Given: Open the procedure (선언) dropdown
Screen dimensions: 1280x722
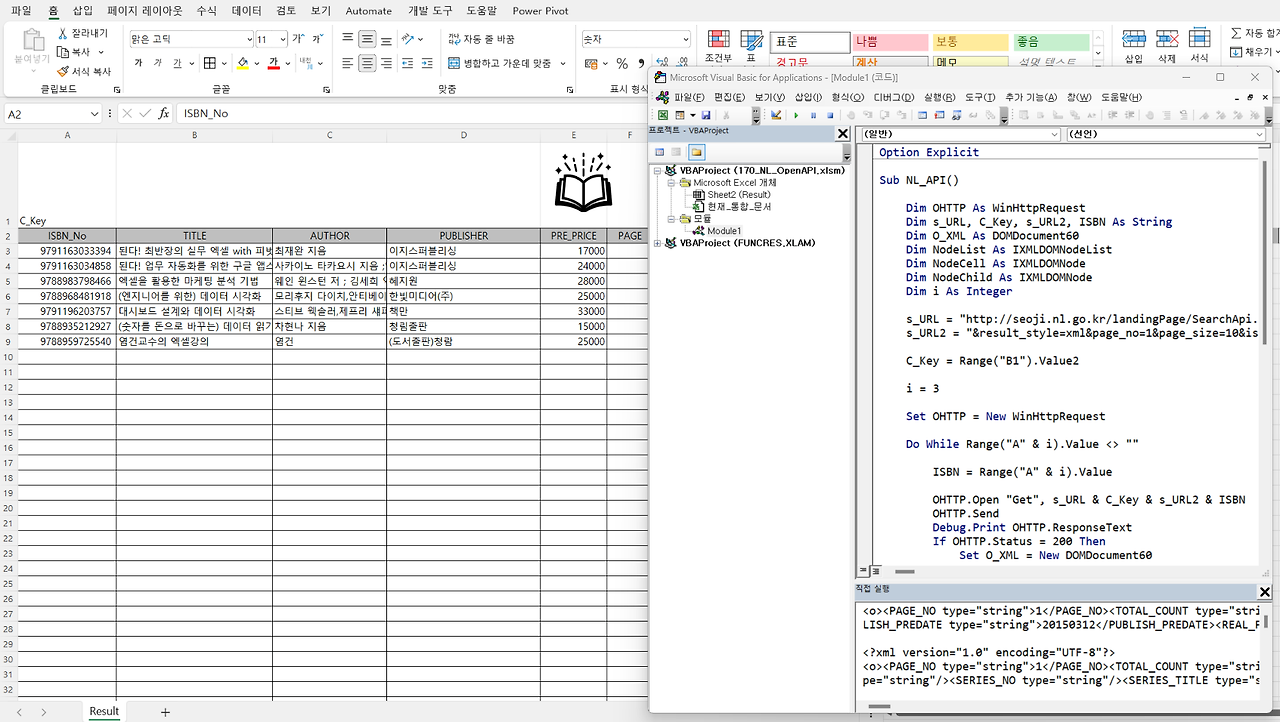Looking at the screenshot, I should [x=1259, y=134].
